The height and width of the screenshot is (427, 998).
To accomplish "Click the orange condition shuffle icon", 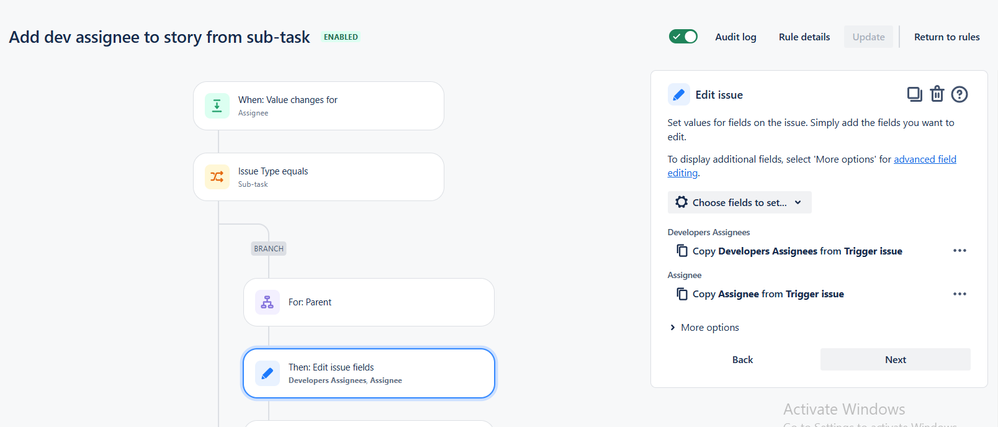I will (x=217, y=177).
